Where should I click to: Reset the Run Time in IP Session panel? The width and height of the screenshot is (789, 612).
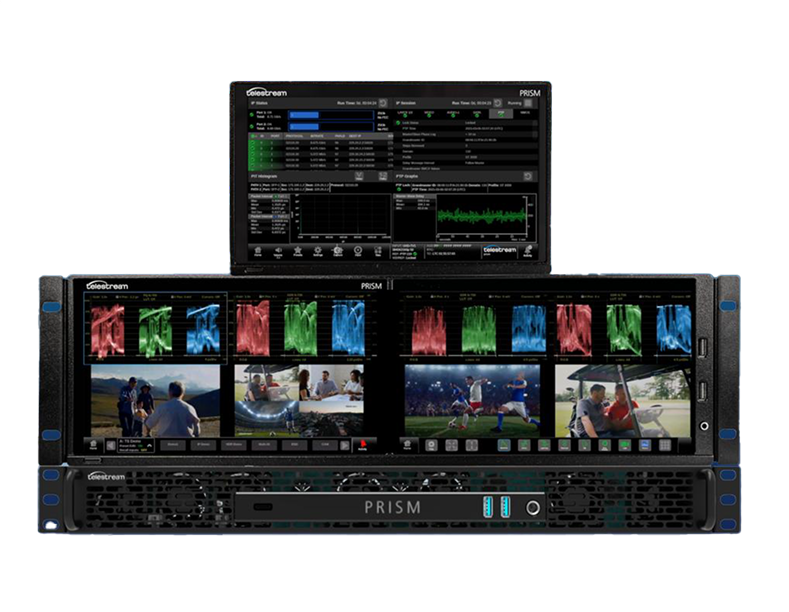pyautogui.click(x=497, y=103)
